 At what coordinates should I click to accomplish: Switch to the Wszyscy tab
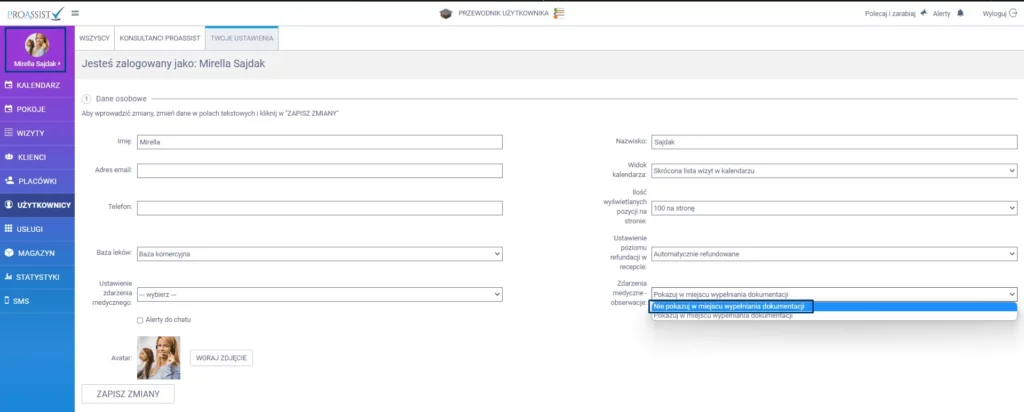coord(94,37)
